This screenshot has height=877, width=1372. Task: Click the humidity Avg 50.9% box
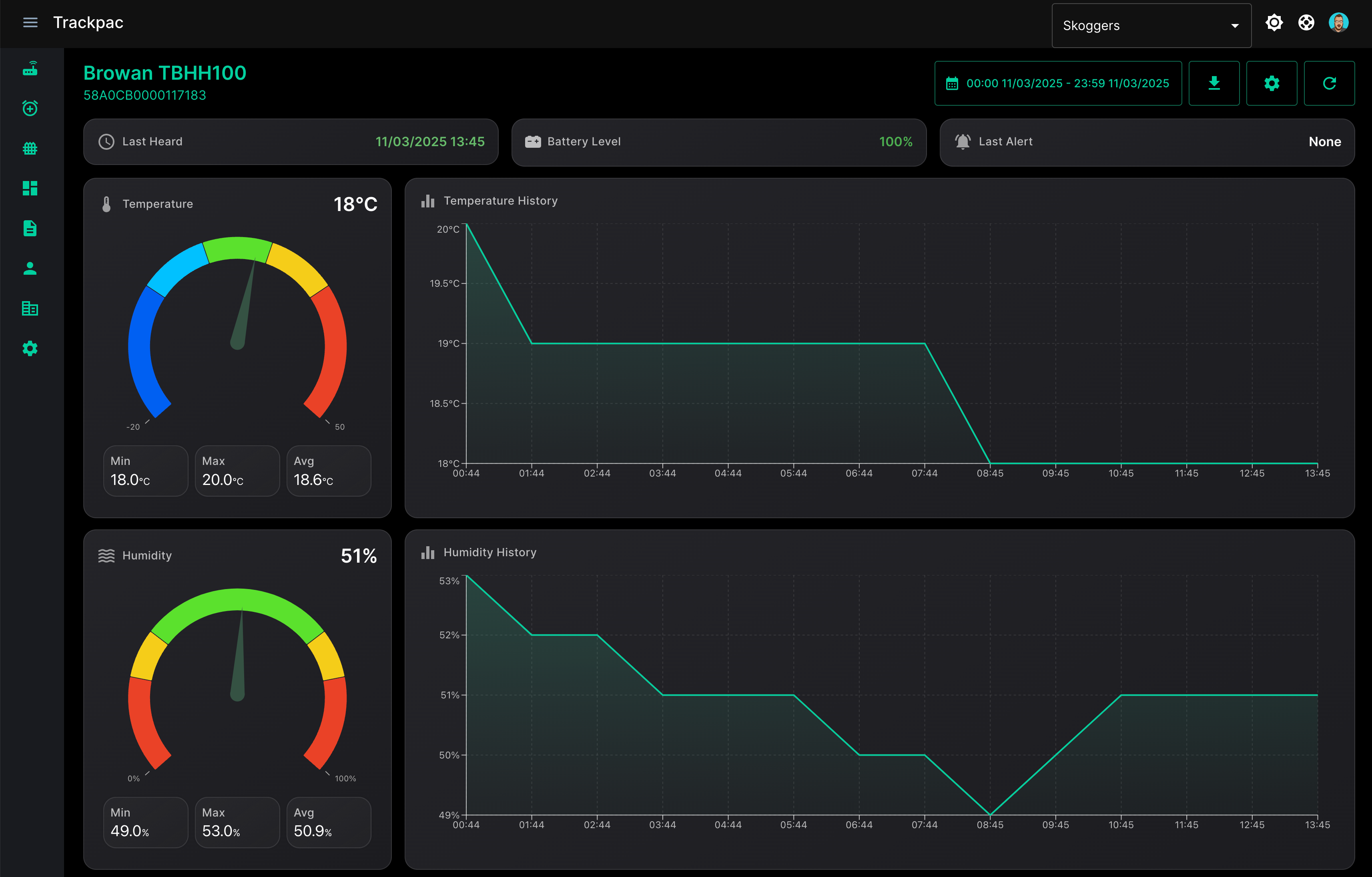(x=329, y=822)
